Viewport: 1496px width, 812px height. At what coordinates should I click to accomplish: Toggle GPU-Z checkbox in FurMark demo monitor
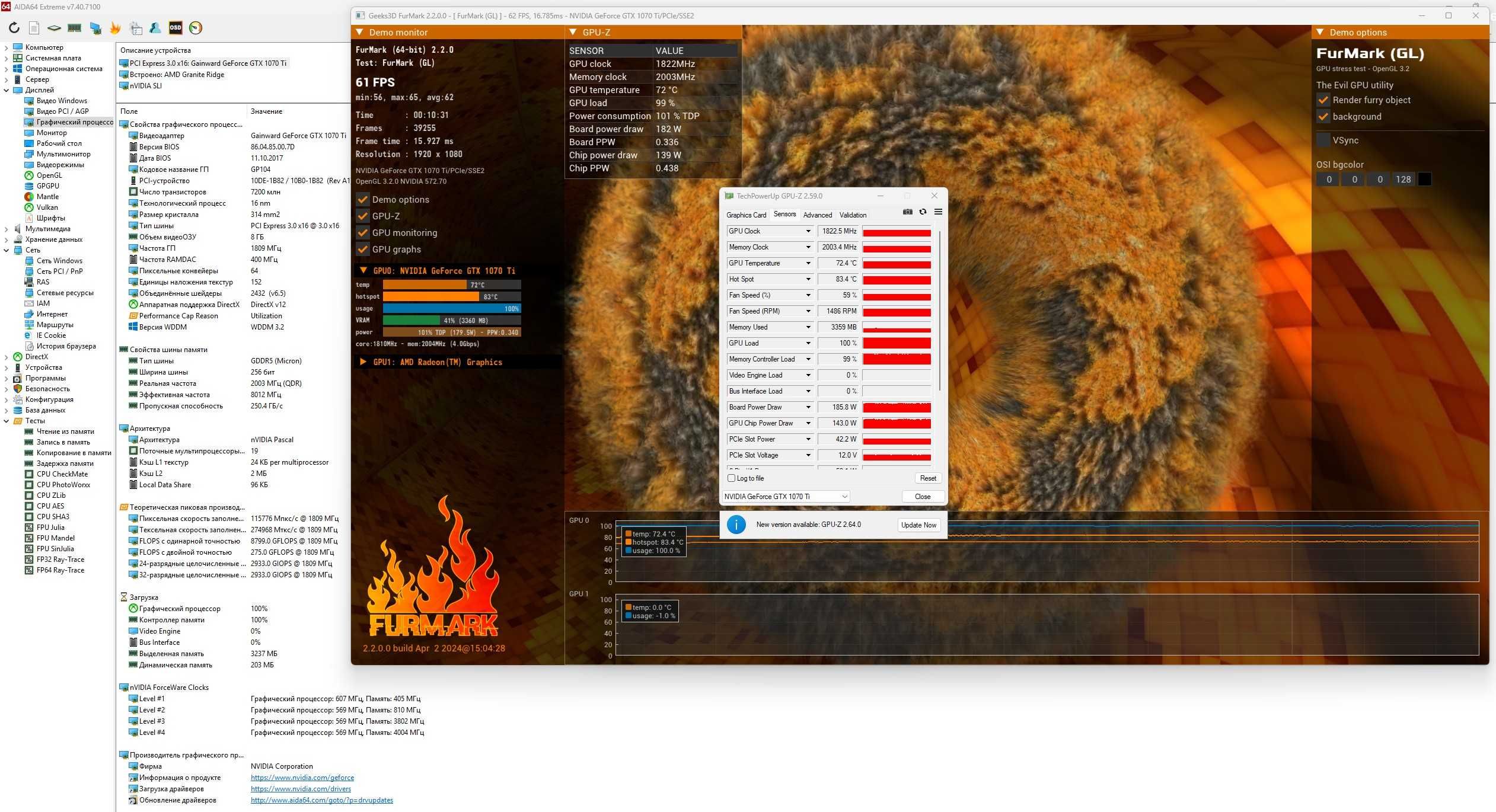click(362, 216)
